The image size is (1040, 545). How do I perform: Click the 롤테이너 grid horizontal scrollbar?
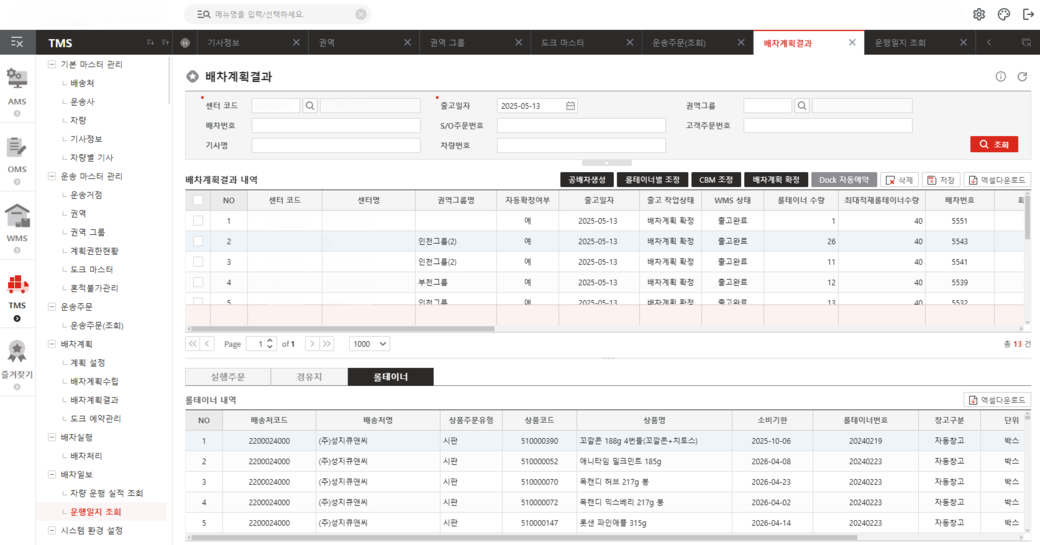(x=524, y=538)
